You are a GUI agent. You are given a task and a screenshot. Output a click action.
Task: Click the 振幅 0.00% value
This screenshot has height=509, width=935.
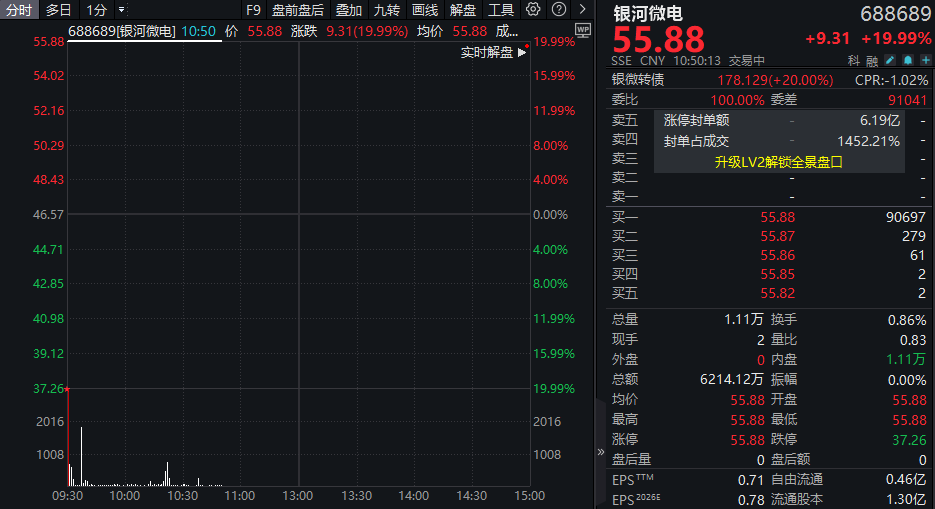click(907, 380)
